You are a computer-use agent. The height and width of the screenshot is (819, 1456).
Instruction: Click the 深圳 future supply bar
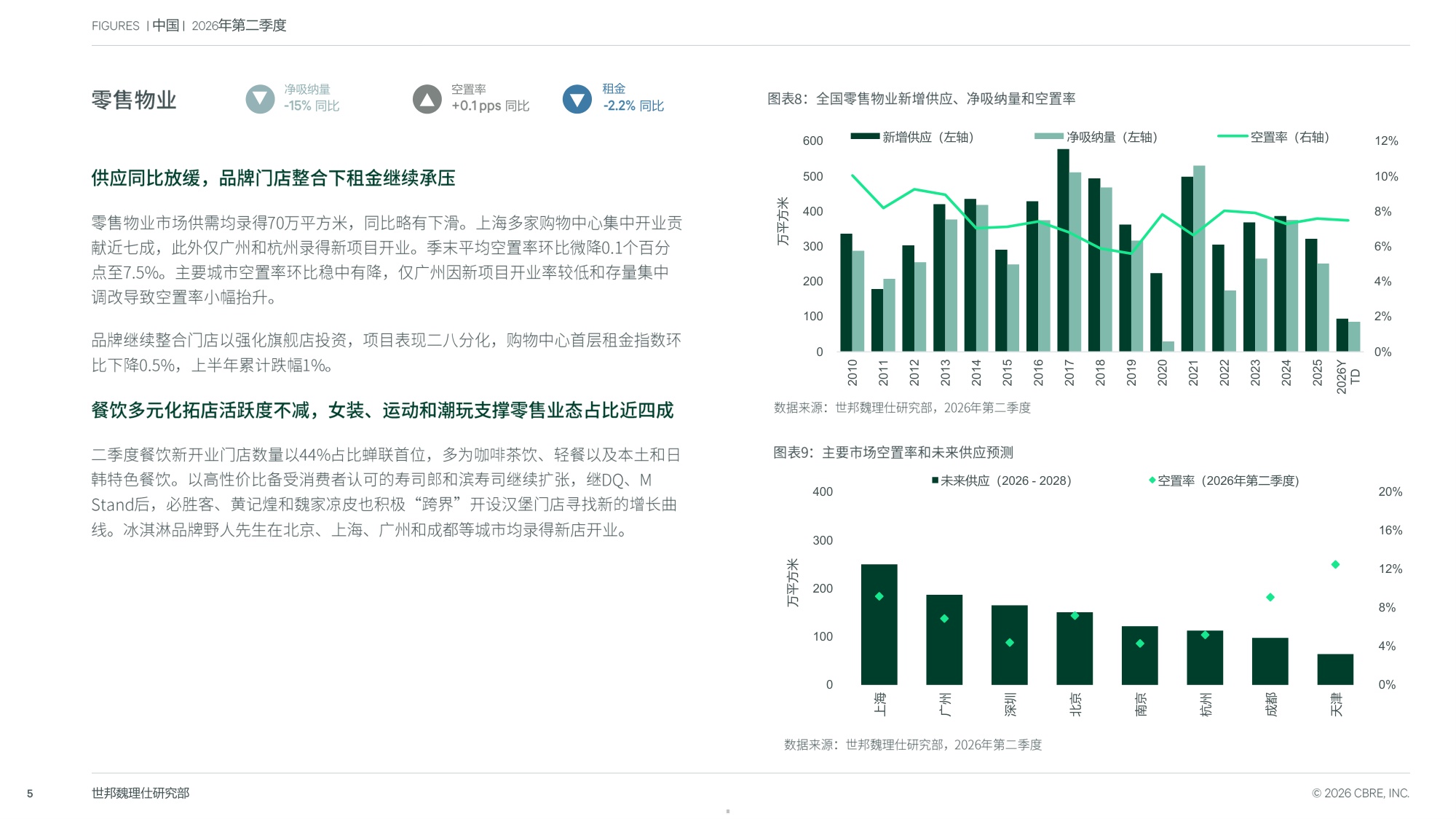click(x=1009, y=645)
